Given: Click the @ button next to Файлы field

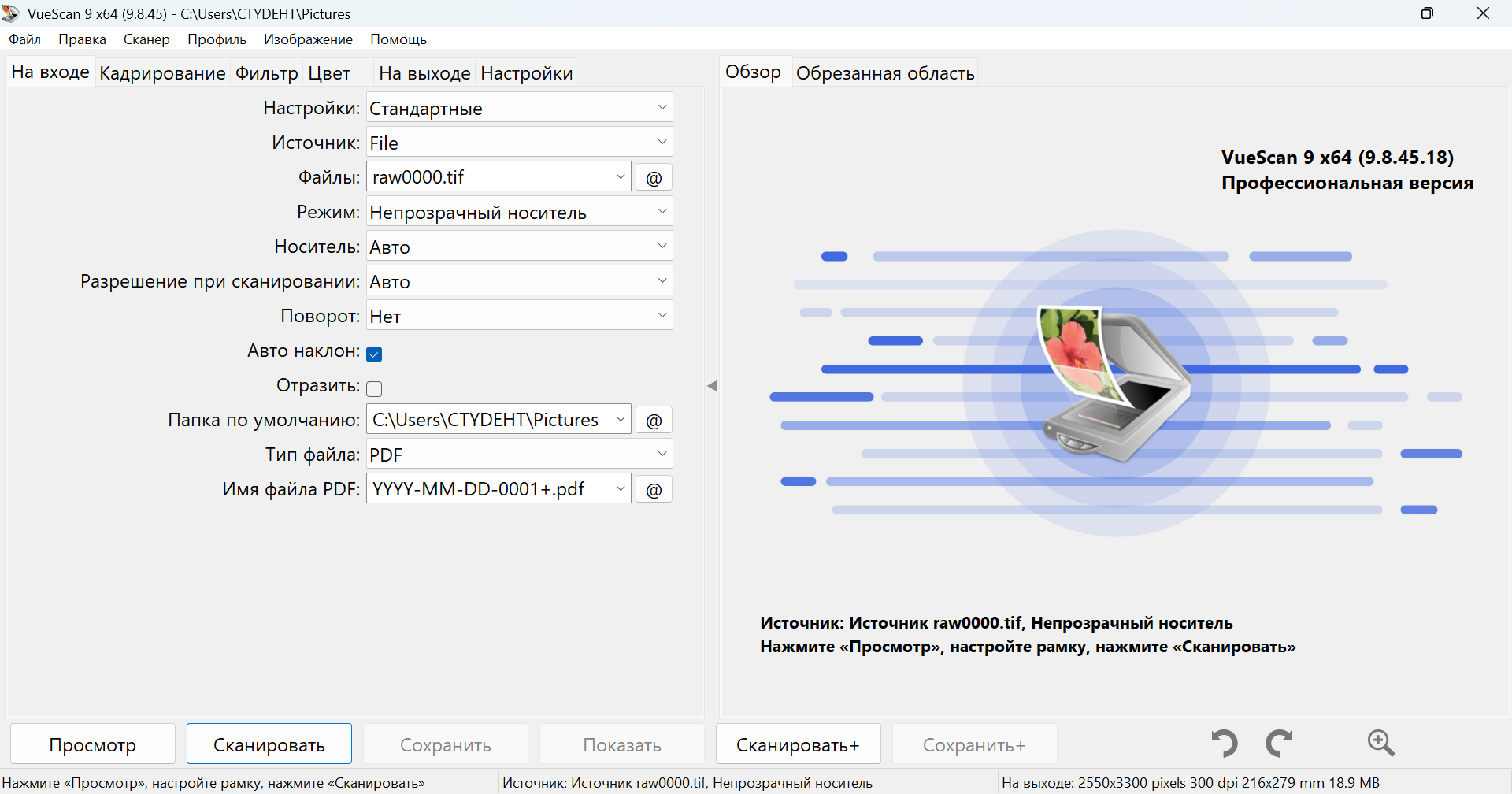Looking at the screenshot, I should pos(654,177).
